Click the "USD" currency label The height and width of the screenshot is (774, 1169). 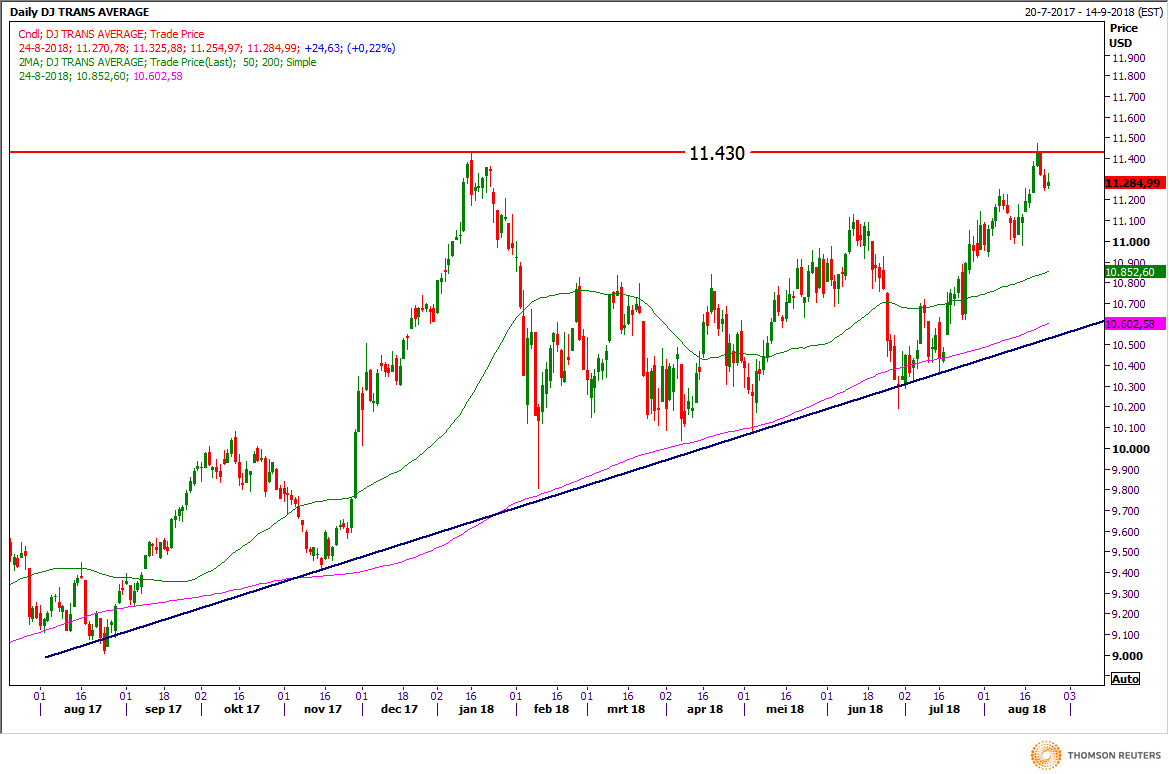(1121, 43)
